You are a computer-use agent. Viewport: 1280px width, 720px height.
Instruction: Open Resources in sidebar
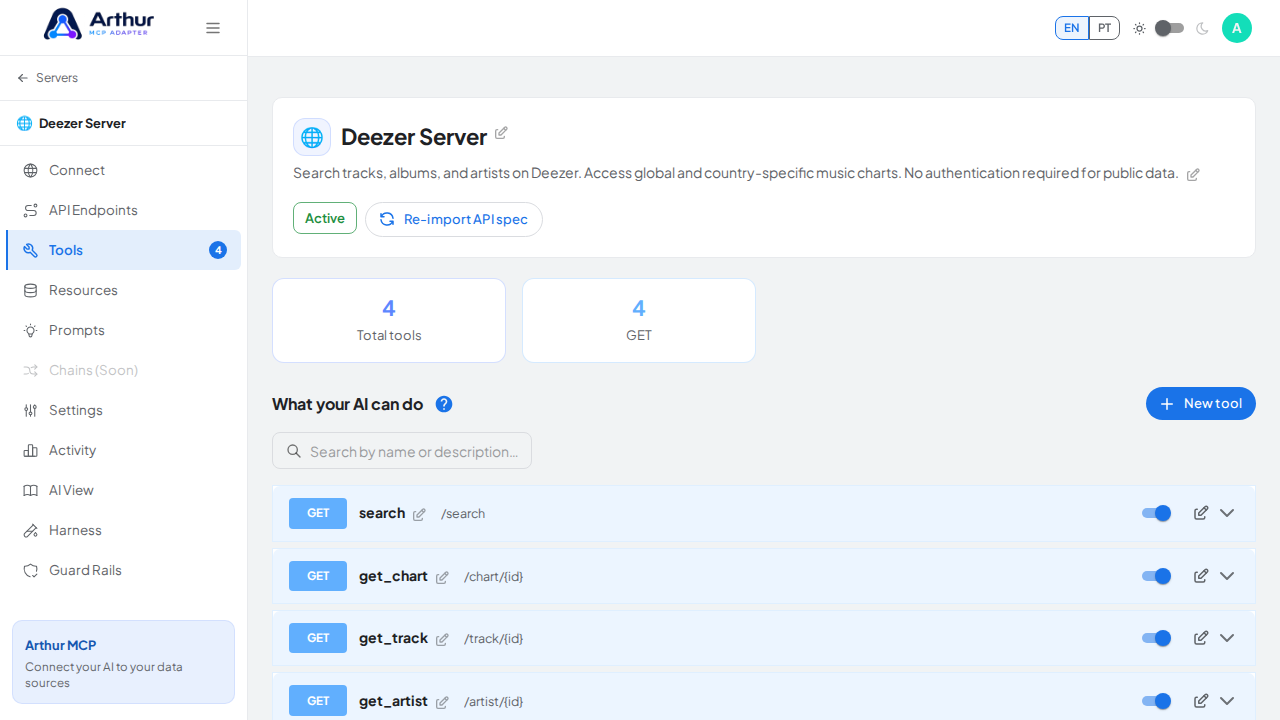coord(123,290)
